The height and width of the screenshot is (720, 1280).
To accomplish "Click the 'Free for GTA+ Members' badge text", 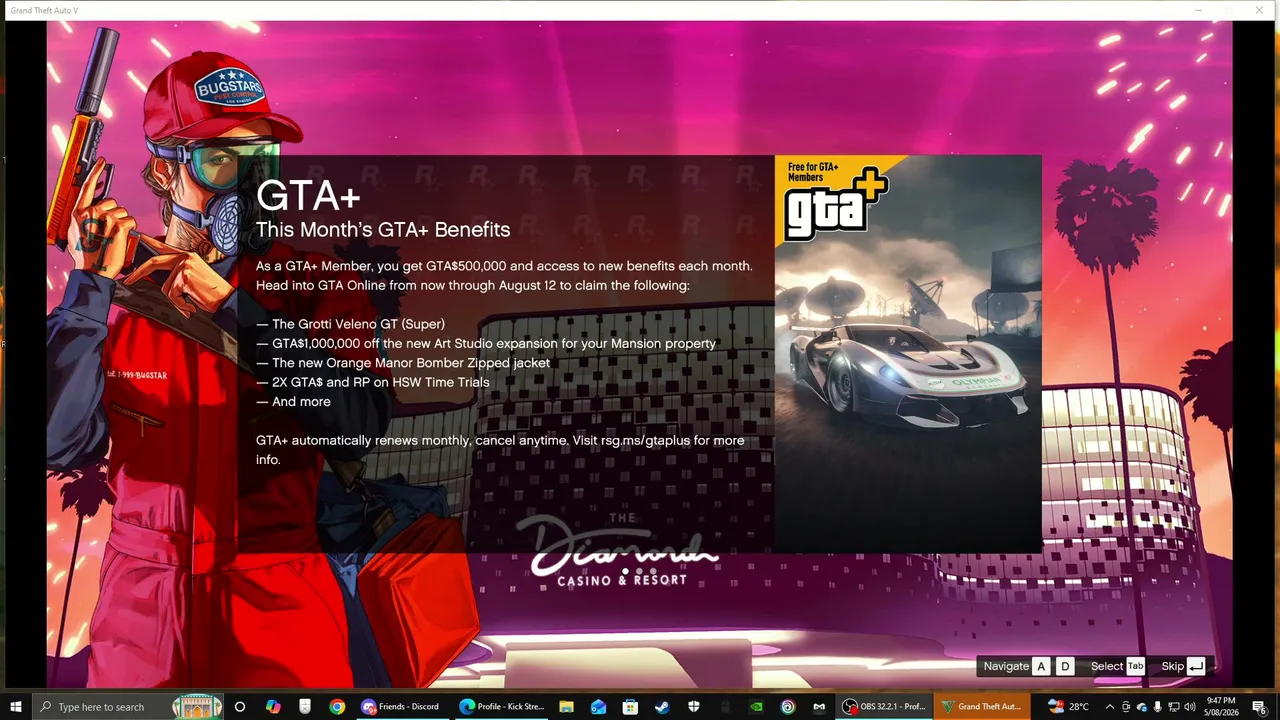I will [813, 172].
